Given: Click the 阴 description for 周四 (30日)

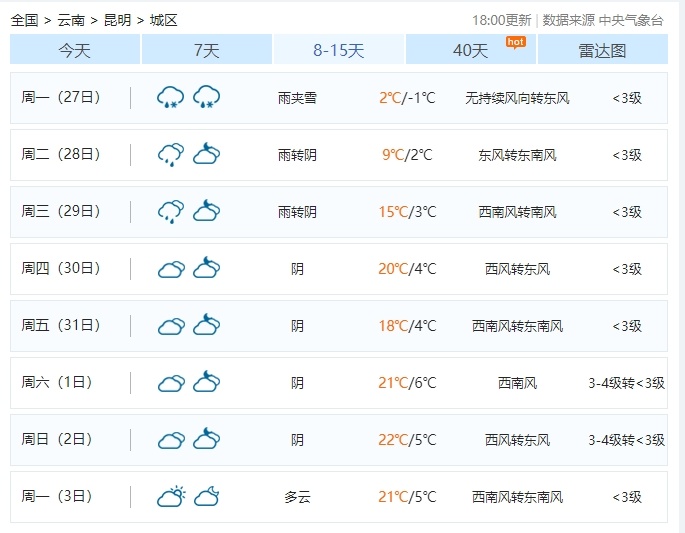Looking at the screenshot, I should 297,269.
